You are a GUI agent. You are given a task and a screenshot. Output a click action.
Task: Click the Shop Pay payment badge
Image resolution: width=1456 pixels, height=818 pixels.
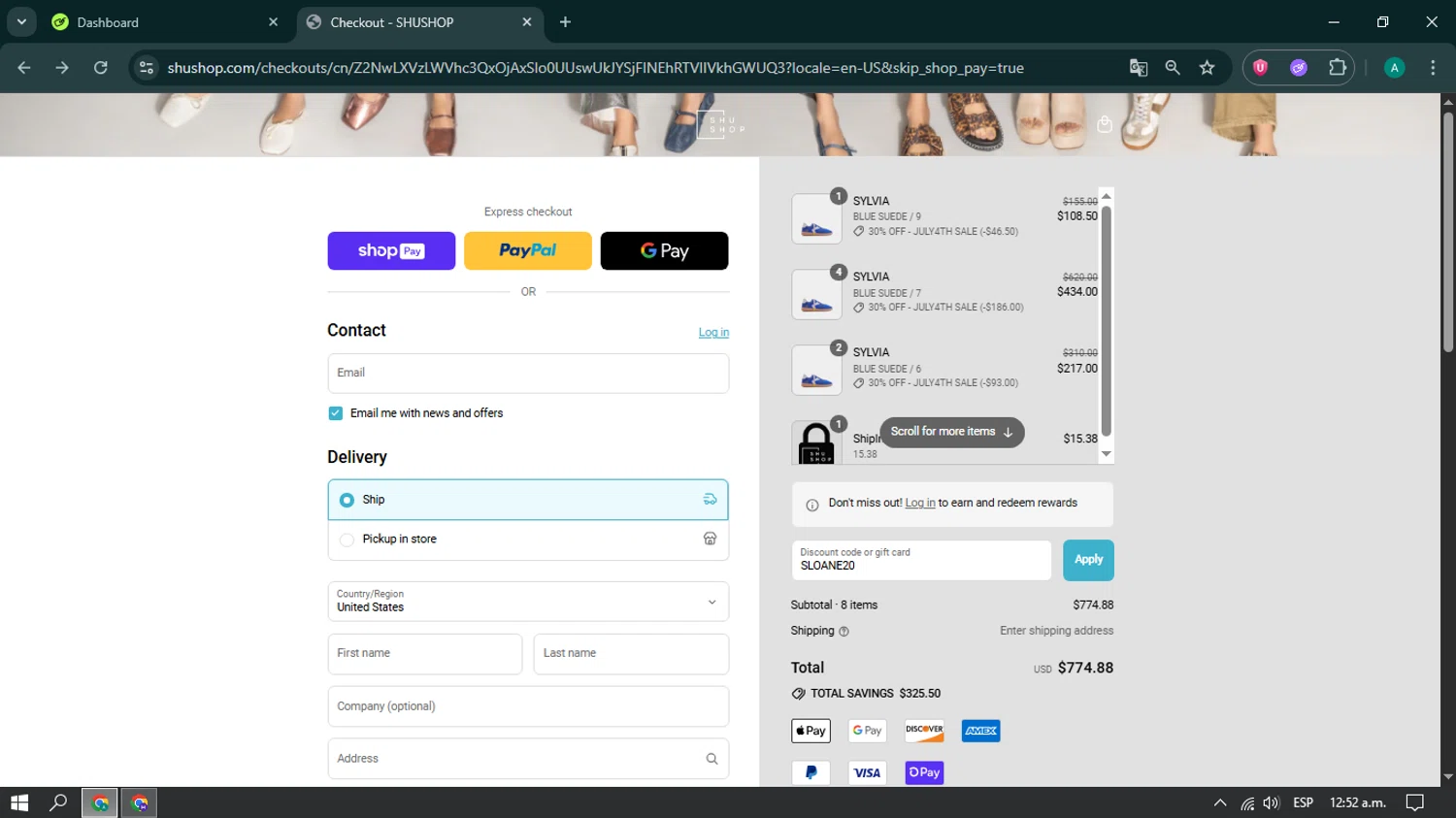pos(924,772)
